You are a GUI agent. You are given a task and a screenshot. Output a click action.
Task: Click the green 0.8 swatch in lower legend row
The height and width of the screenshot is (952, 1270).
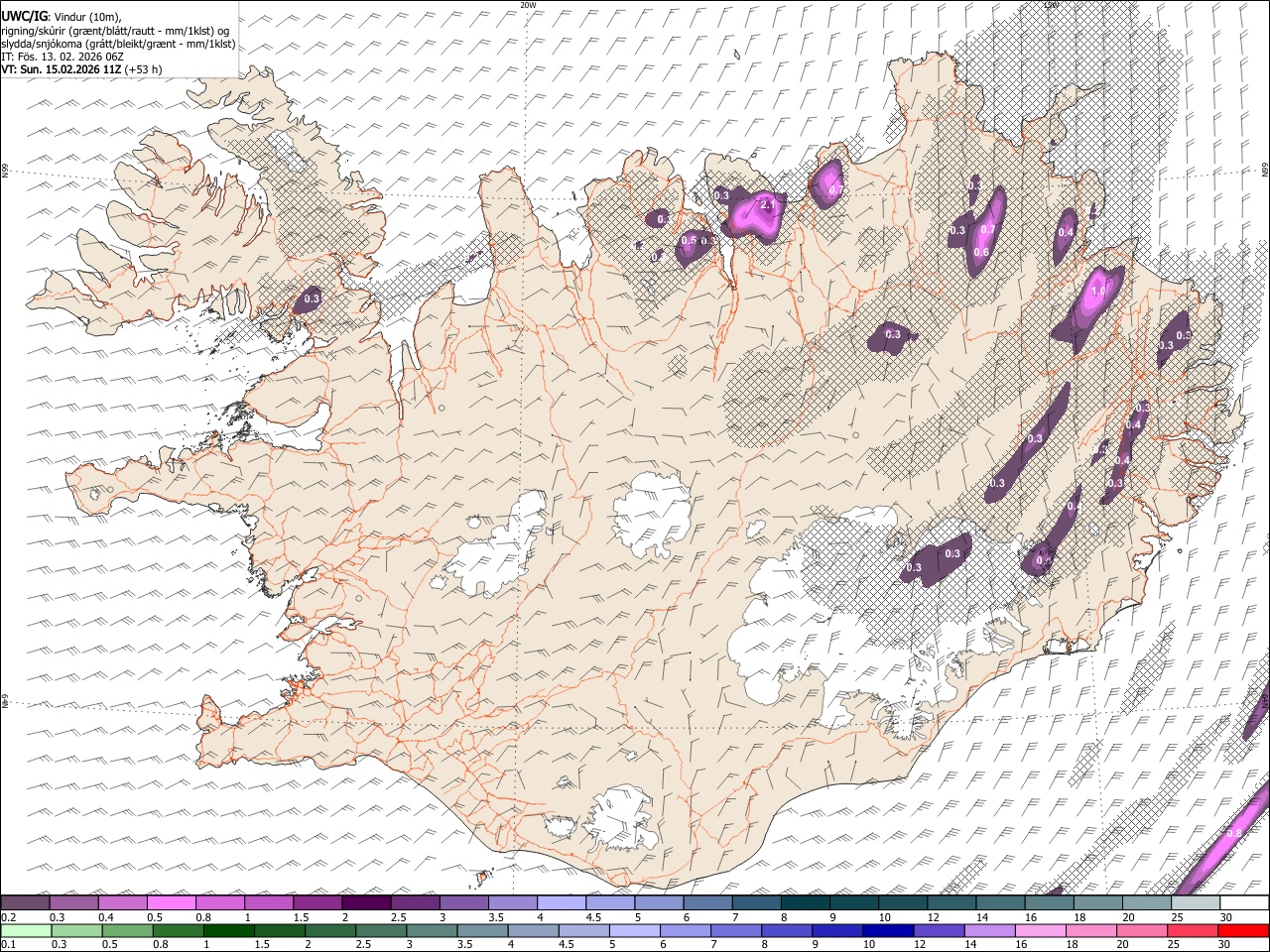[179, 931]
